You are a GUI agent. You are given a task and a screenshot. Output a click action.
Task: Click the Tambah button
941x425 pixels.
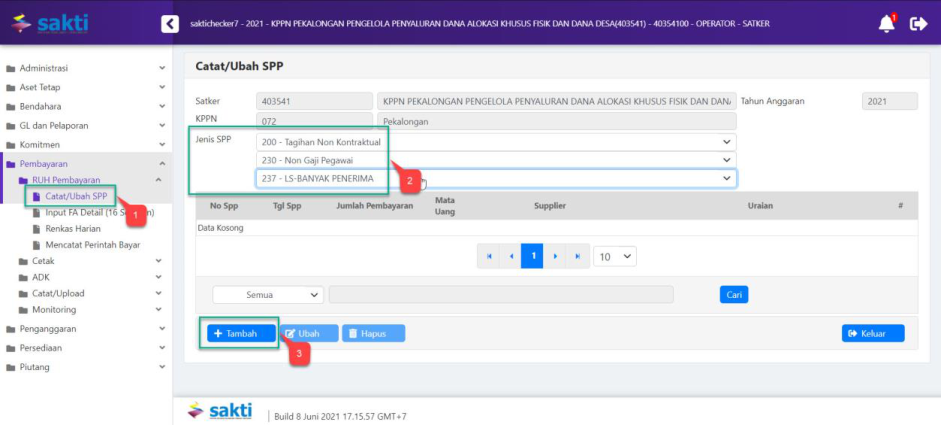[x=238, y=333]
